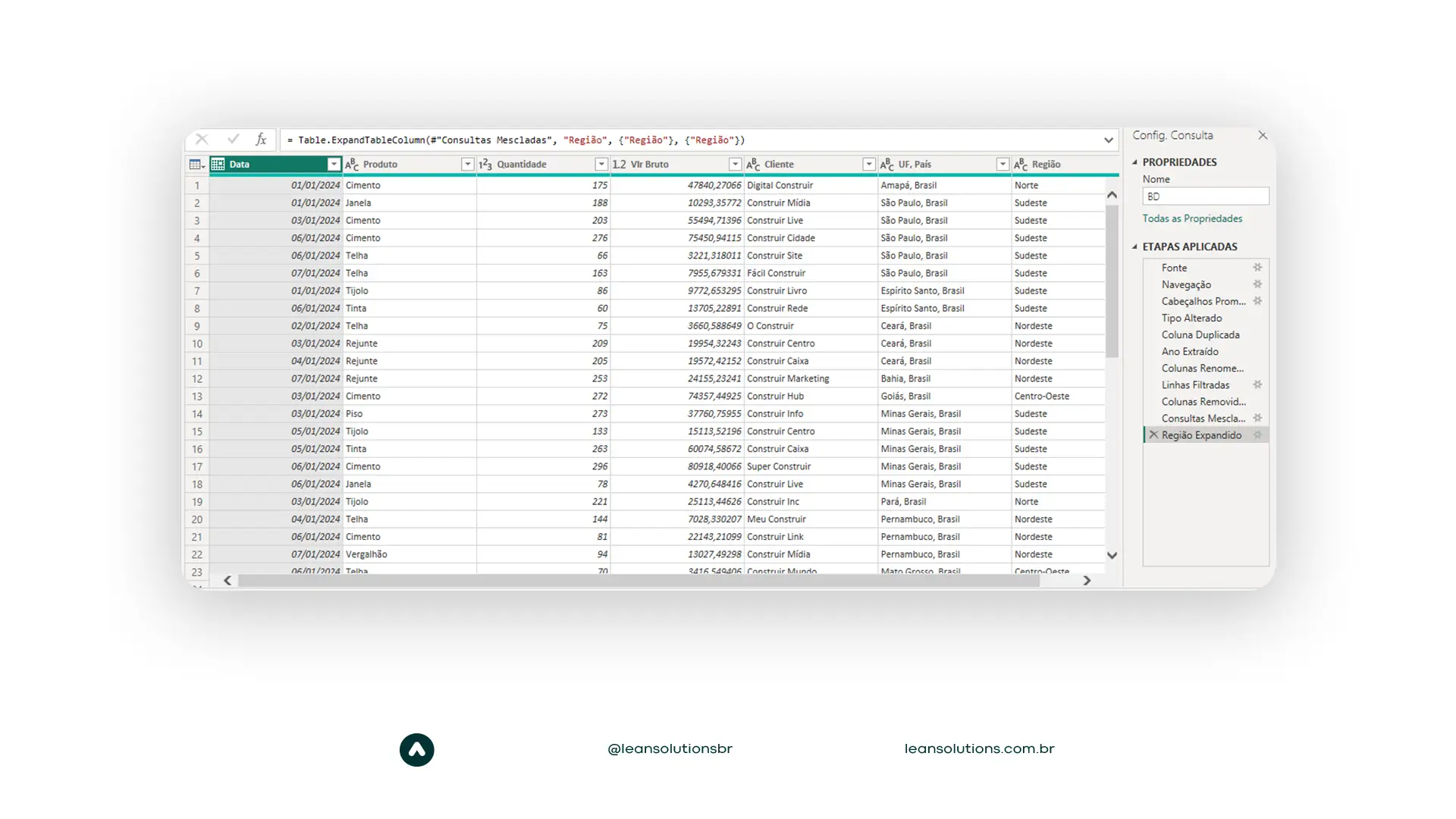Open the Vlr Bruto column filter dropdown

point(735,165)
